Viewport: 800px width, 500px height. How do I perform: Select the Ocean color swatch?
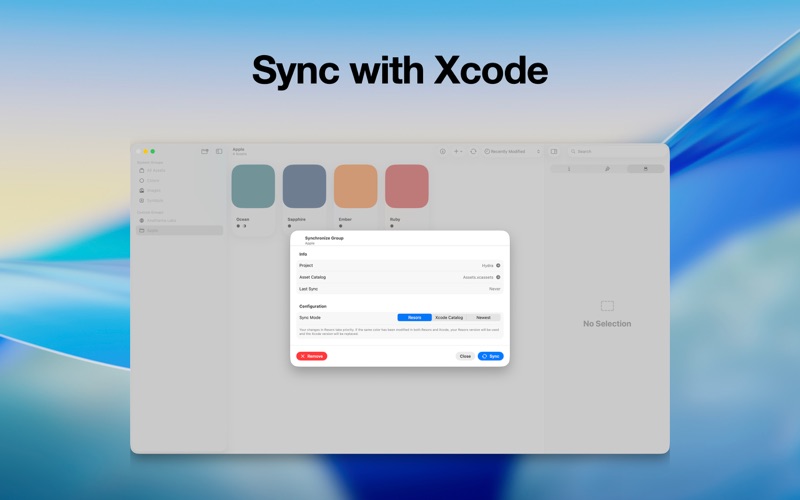[x=253, y=186]
